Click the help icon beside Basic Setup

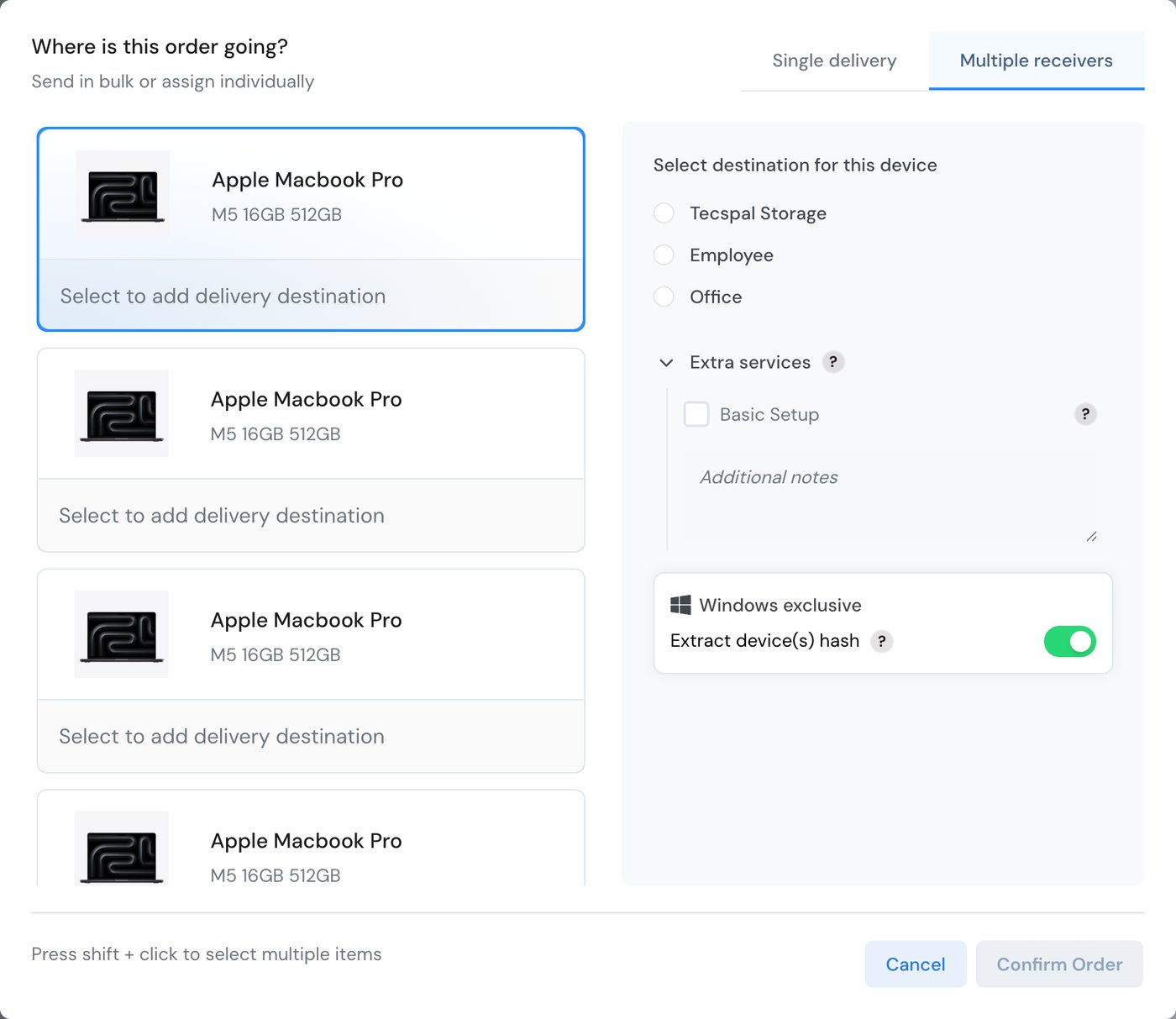pyautogui.click(x=1085, y=414)
